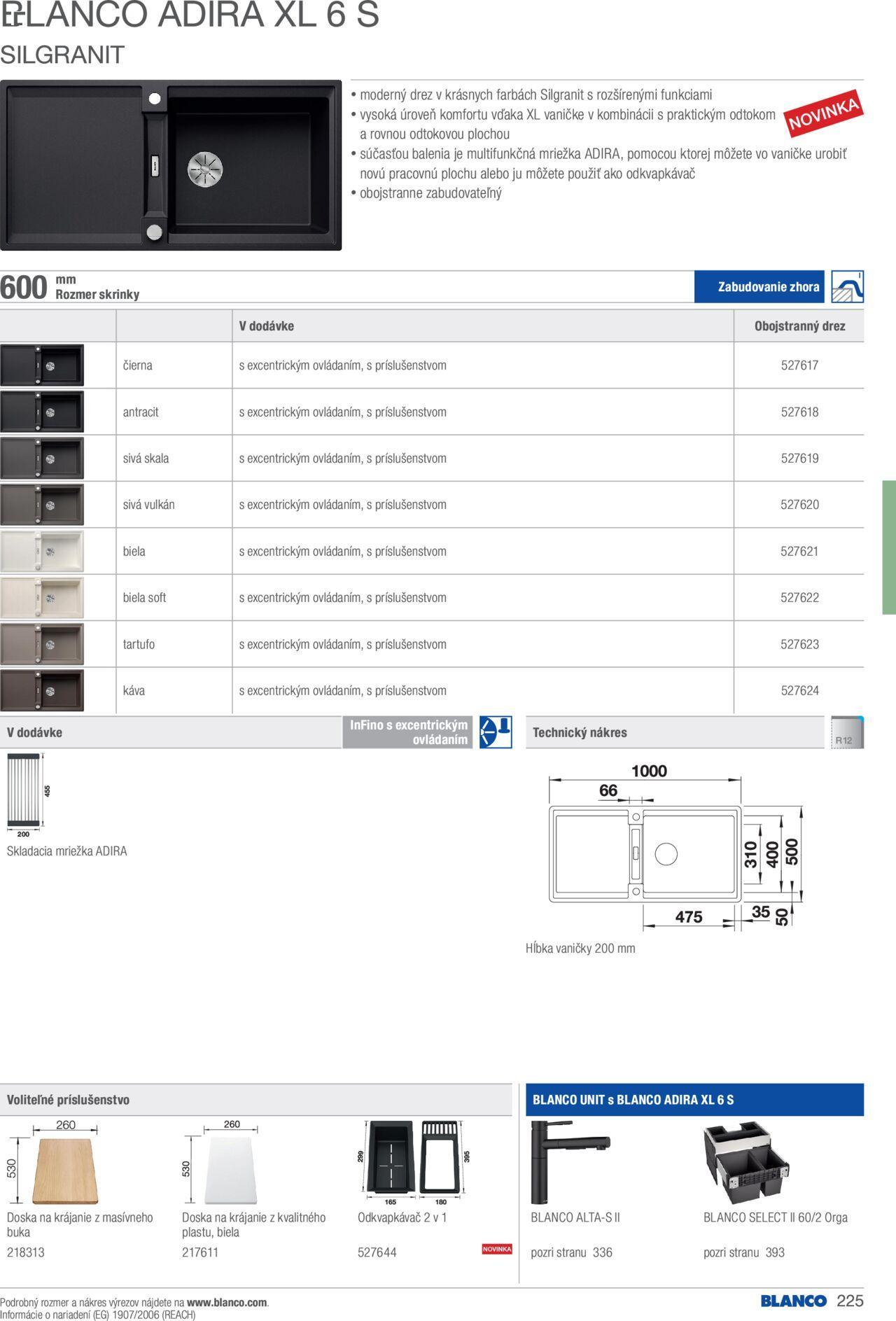Click the BLANCO logo in the footer
Image resolution: width=896 pixels, height=1321 pixels.
794,1301
